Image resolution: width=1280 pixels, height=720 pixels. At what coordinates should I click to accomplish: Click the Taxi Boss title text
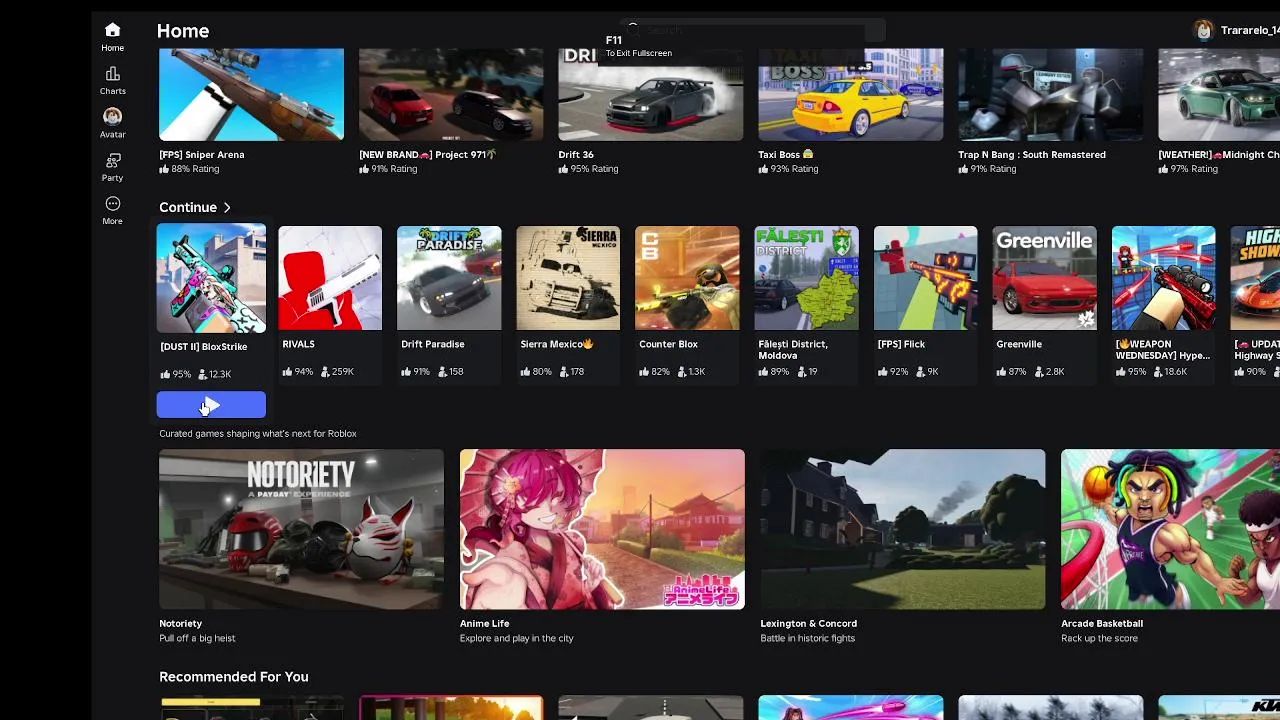click(786, 155)
